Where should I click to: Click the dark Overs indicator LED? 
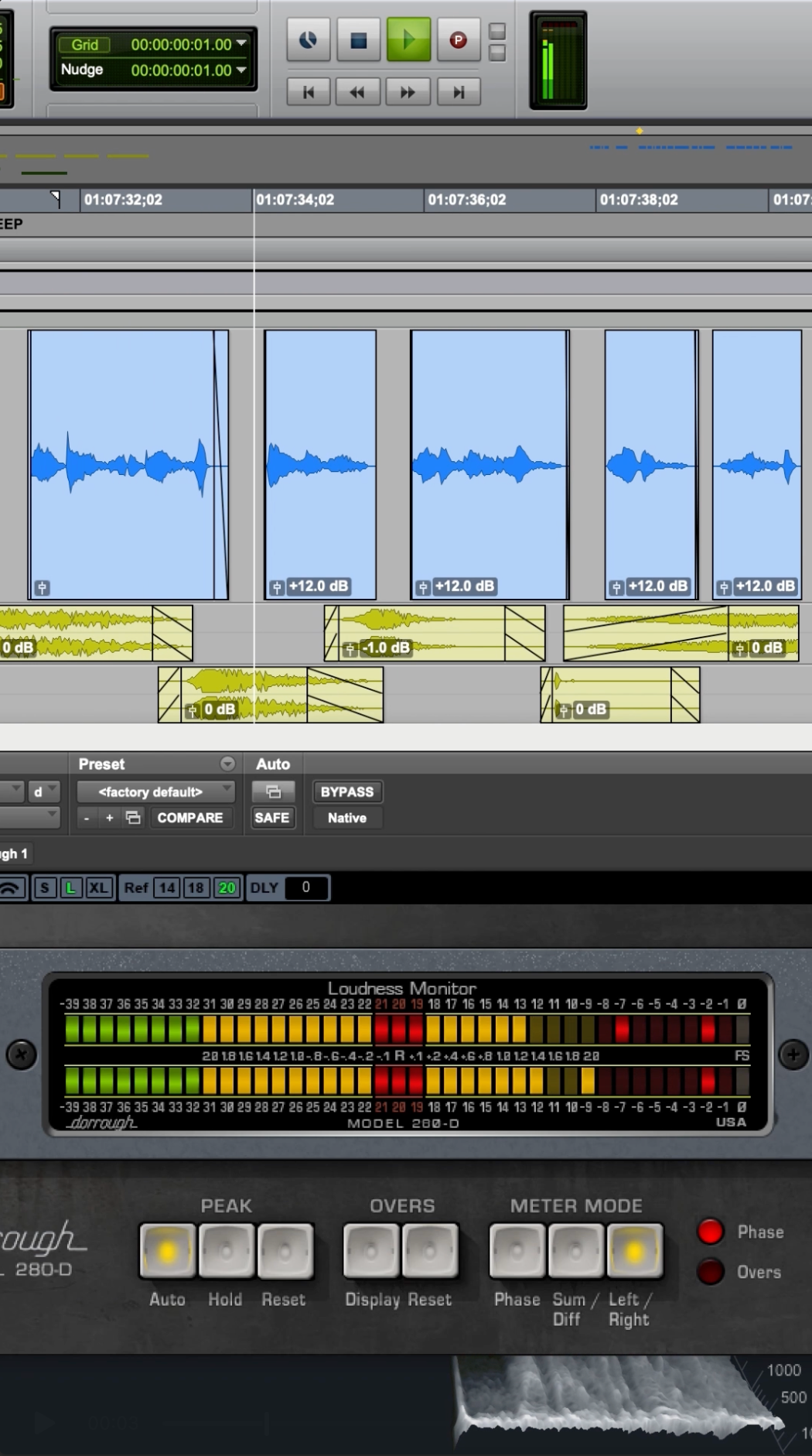pos(710,1271)
